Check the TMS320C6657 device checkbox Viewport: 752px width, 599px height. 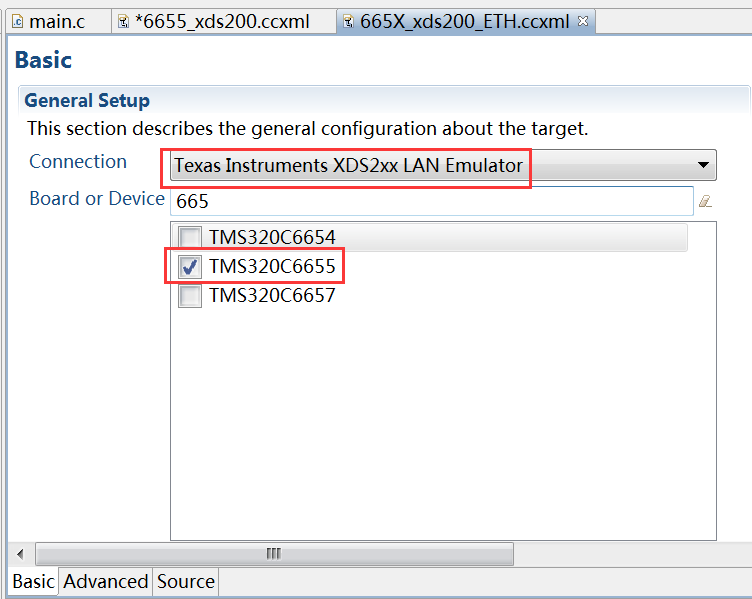coord(190,296)
